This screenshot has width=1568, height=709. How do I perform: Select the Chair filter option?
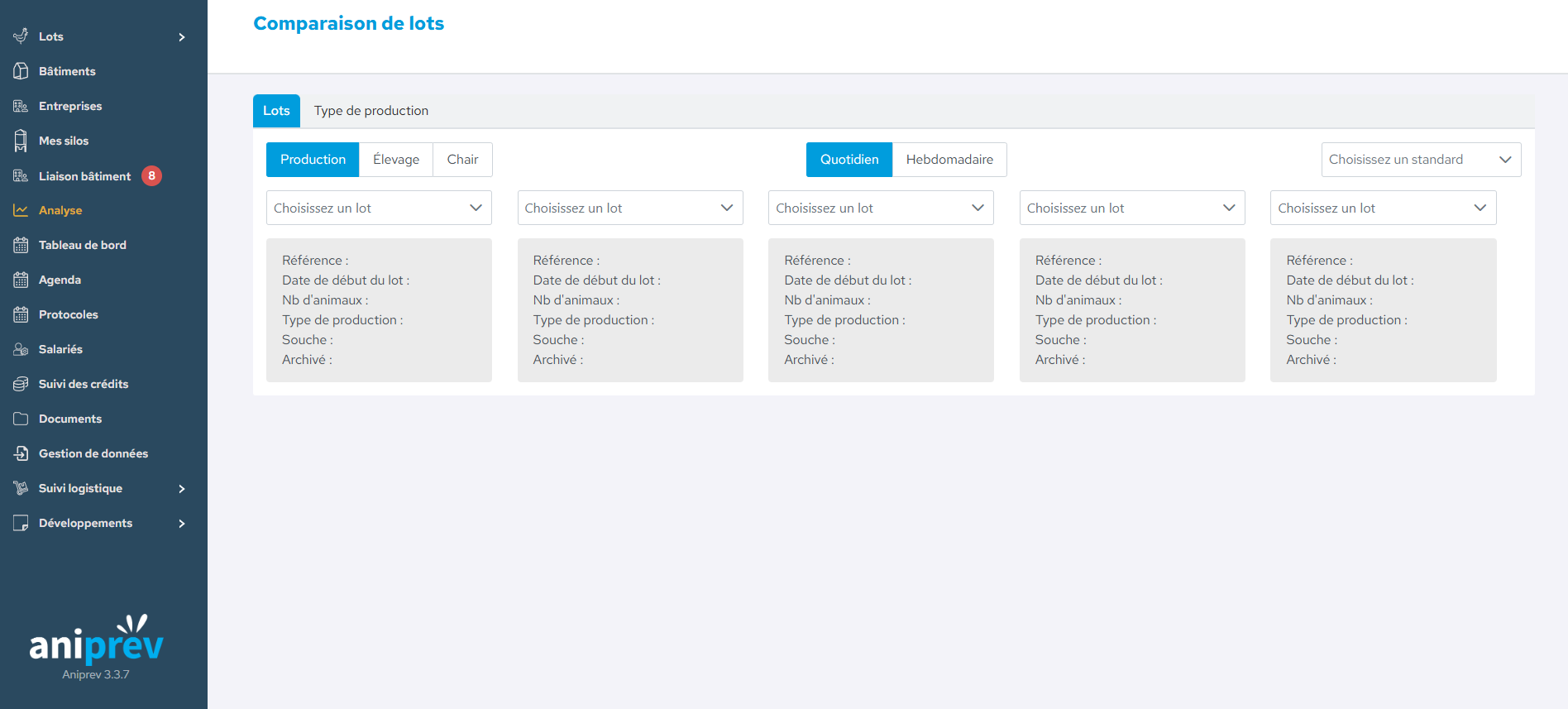tap(462, 160)
